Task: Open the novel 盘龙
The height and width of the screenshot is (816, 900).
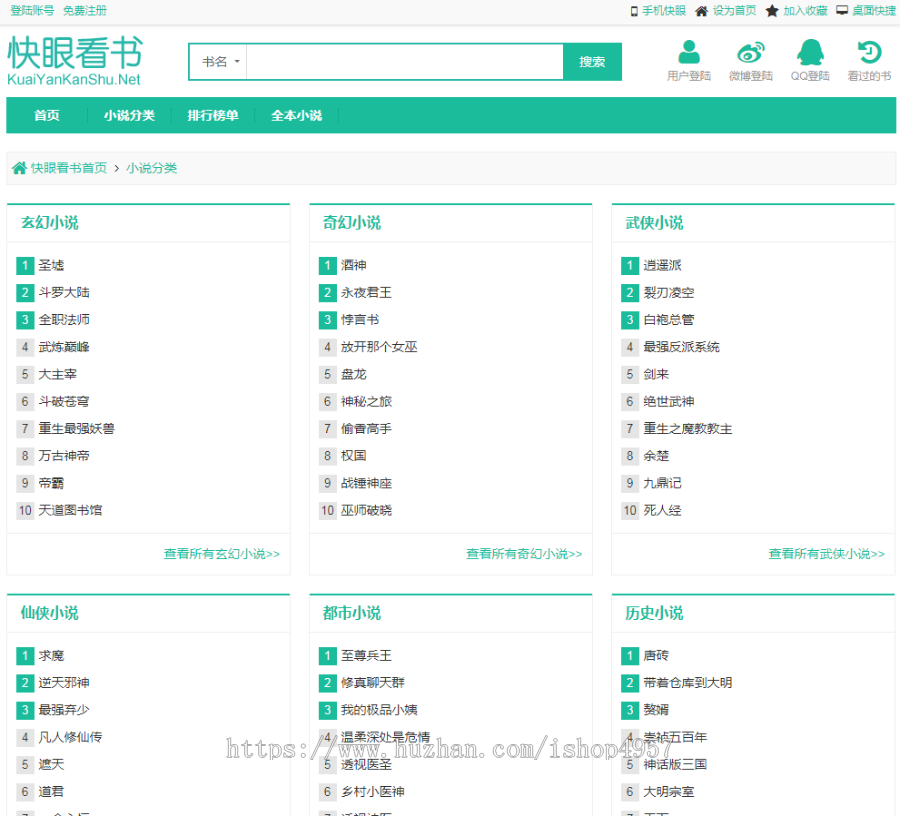Action: [x=354, y=374]
